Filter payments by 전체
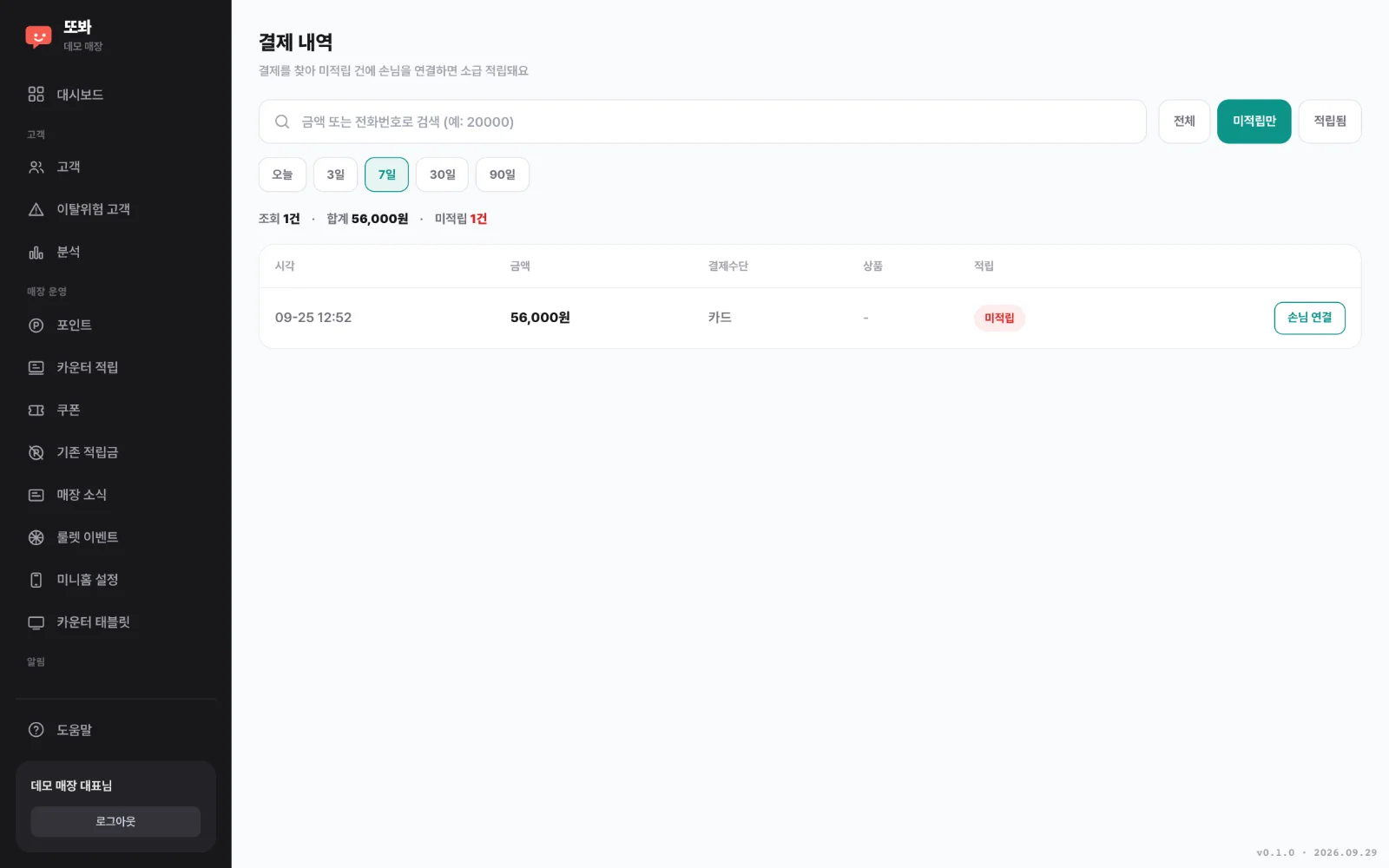The height and width of the screenshot is (868, 1389). point(1184,122)
